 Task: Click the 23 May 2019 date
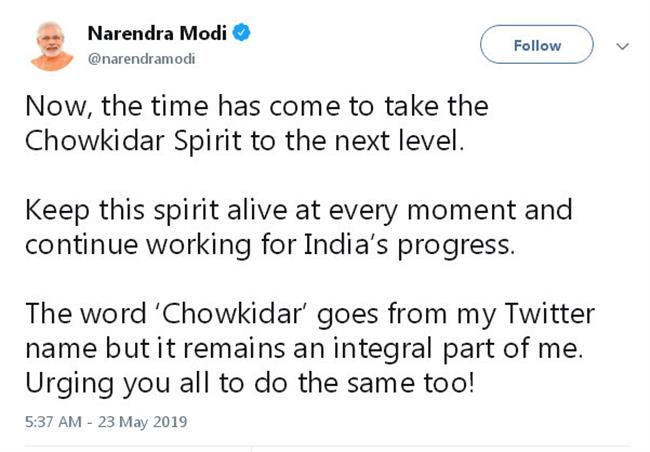(x=143, y=422)
